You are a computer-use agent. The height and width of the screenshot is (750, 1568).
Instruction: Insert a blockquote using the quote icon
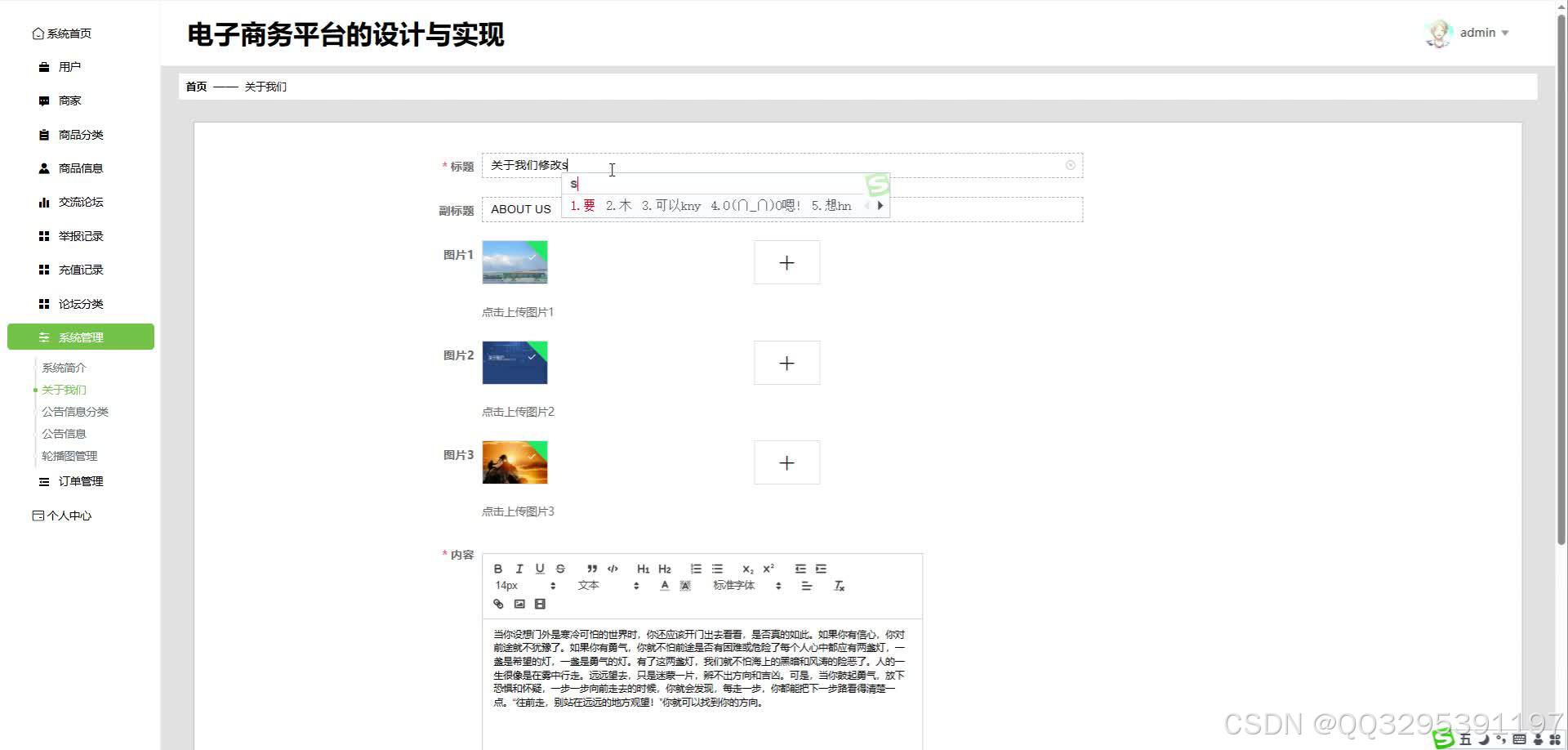pyautogui.click(x=590, y=569)
